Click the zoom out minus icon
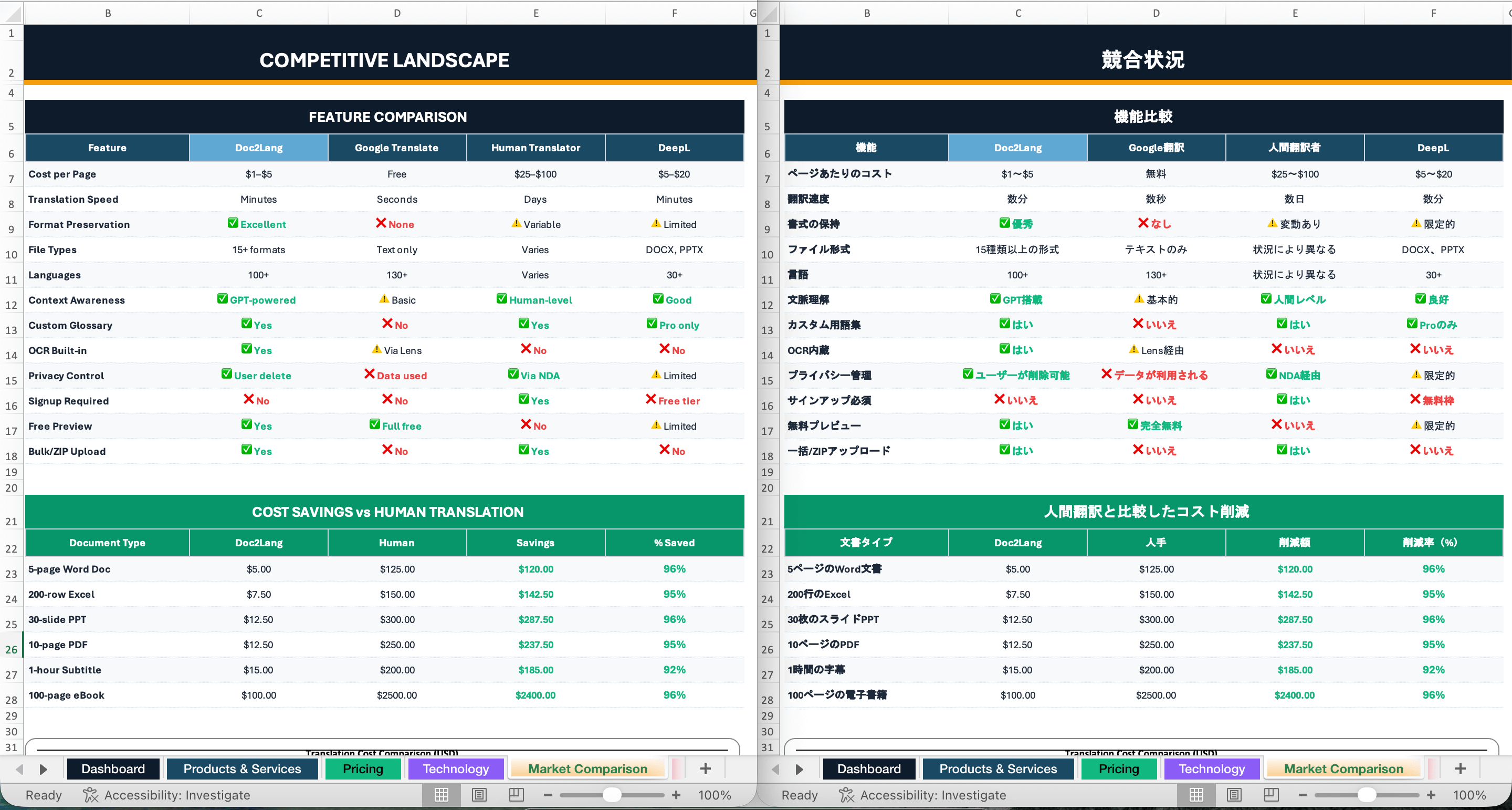Viewport: 1512px width, 810px height. tap(548, 795)
